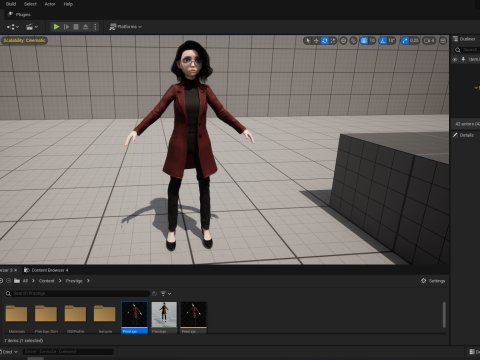Toggle world/local coordinate space globe icon

(343, 41)
